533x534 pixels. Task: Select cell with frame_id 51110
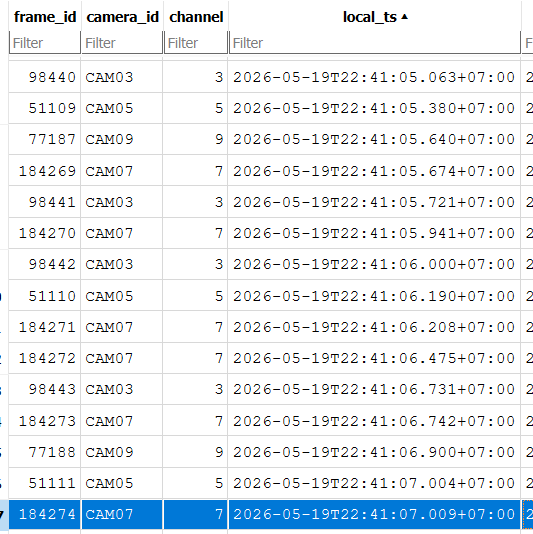pyautogui.click(x=45, y=296)
